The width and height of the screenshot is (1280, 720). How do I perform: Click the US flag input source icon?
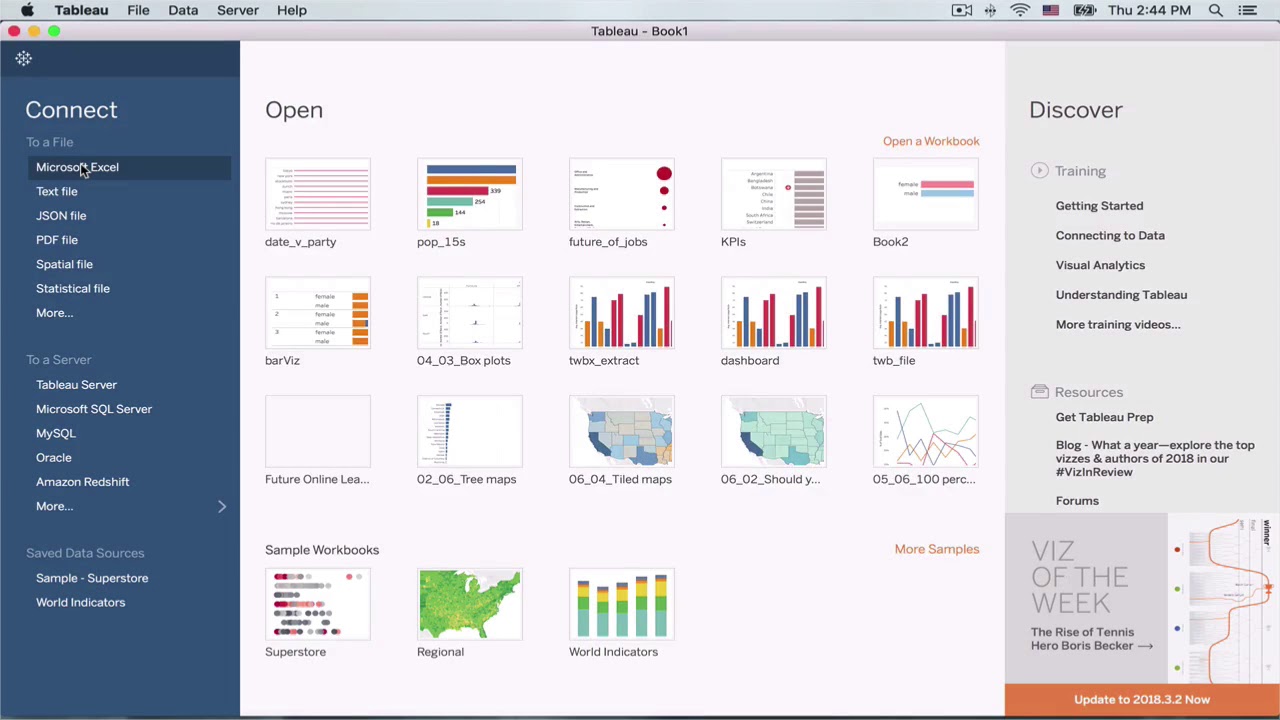coord(1051,10)
